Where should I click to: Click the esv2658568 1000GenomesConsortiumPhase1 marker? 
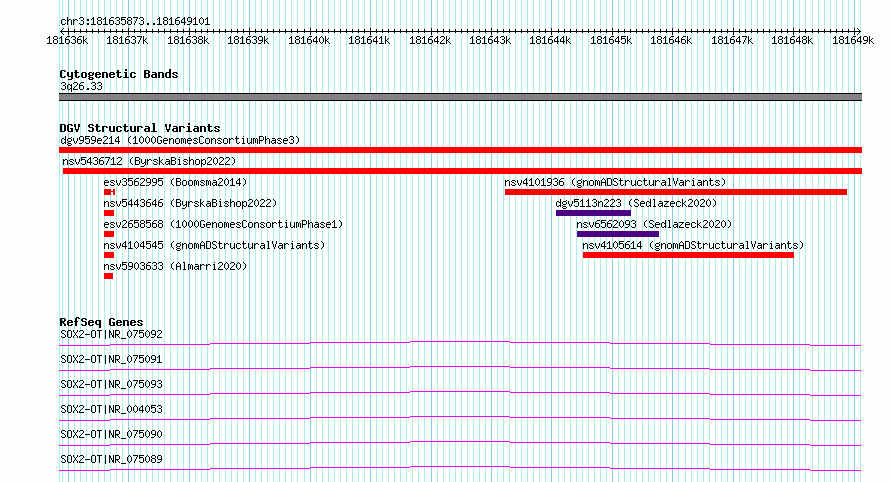click(109, 234)
